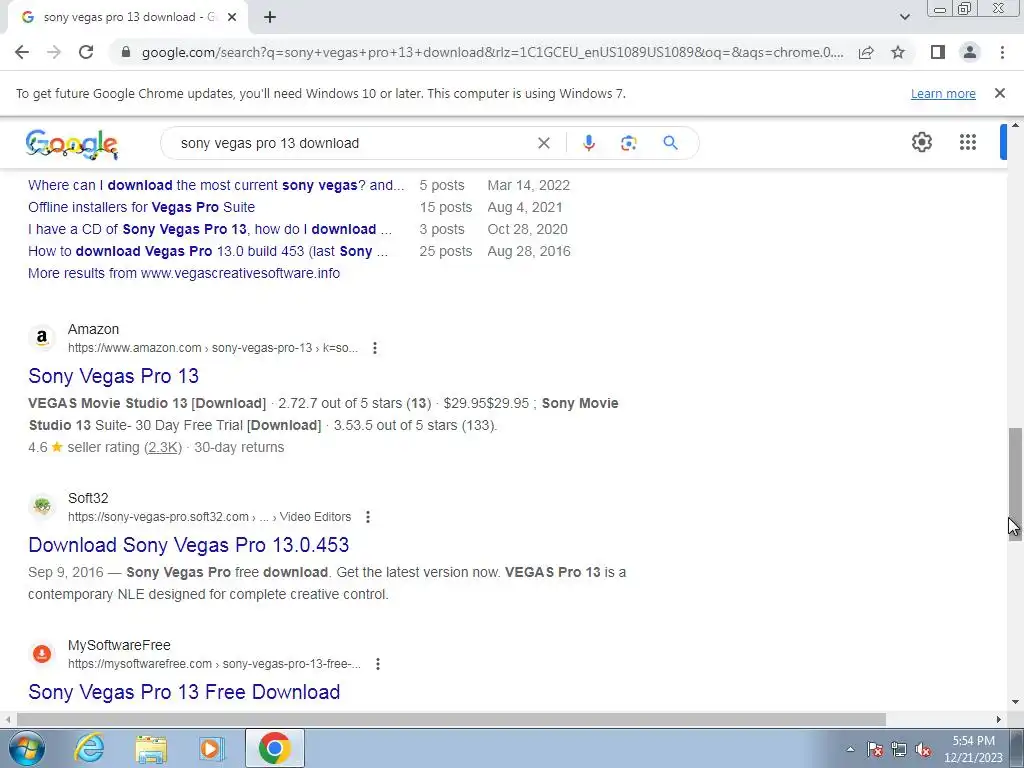Screen dimensions: 1024x768
Task: Open a new tab
Action: click(x=270, y=17)
